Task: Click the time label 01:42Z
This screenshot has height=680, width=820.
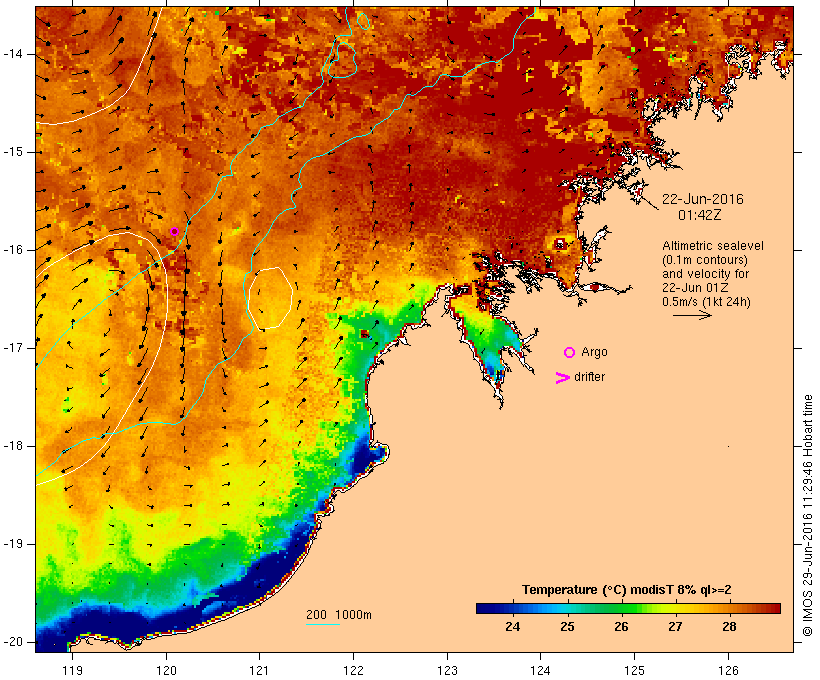Action: 700,215
